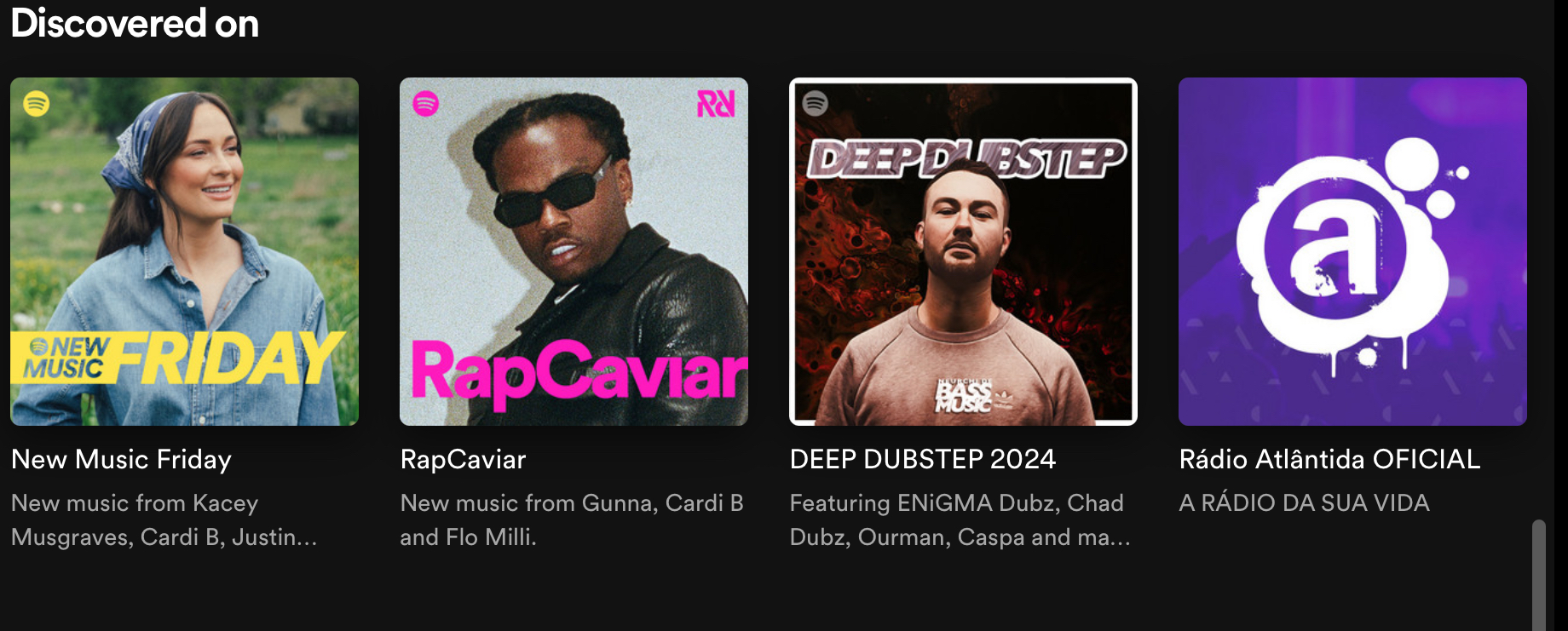The width and height of the screenshot is (1568, 631).
Task: Click 'New music from Gunna, Cardi B' description
Action: pyautogui.click(x=572, y=503)
